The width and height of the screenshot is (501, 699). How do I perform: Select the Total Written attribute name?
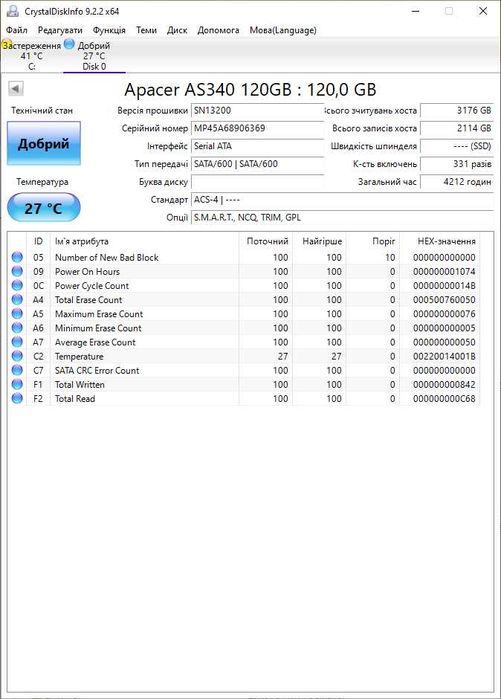(80, 384)
